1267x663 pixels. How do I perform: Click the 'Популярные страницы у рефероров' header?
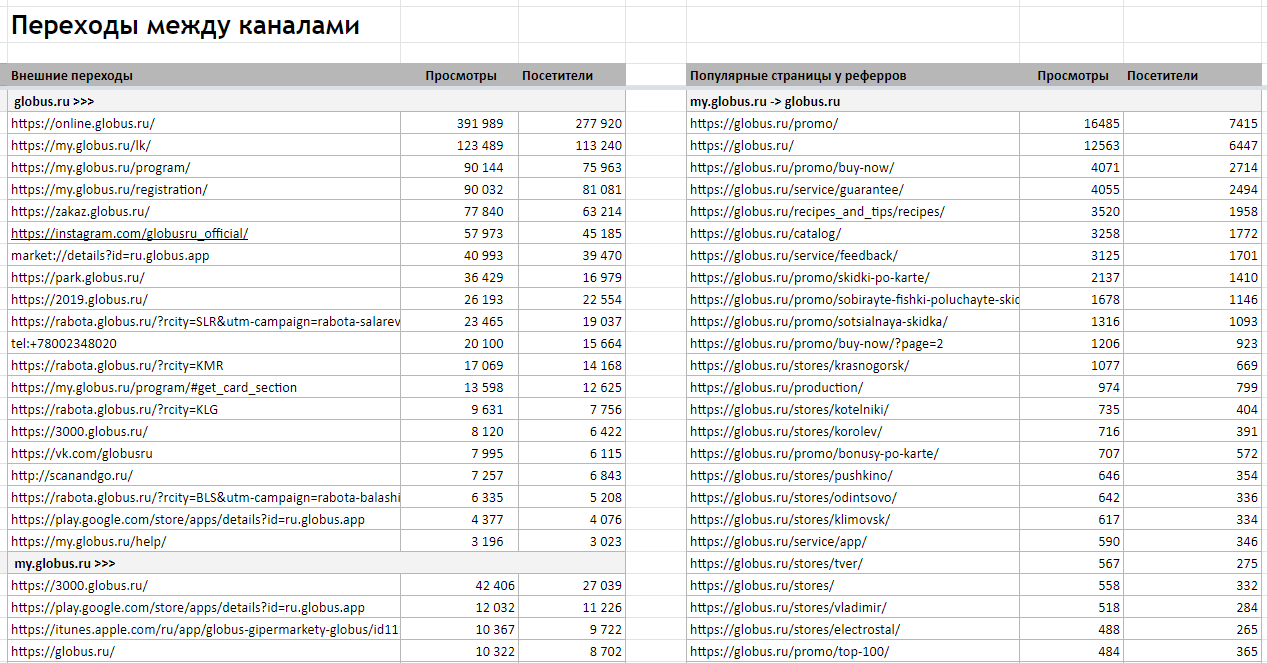point(798,75)
